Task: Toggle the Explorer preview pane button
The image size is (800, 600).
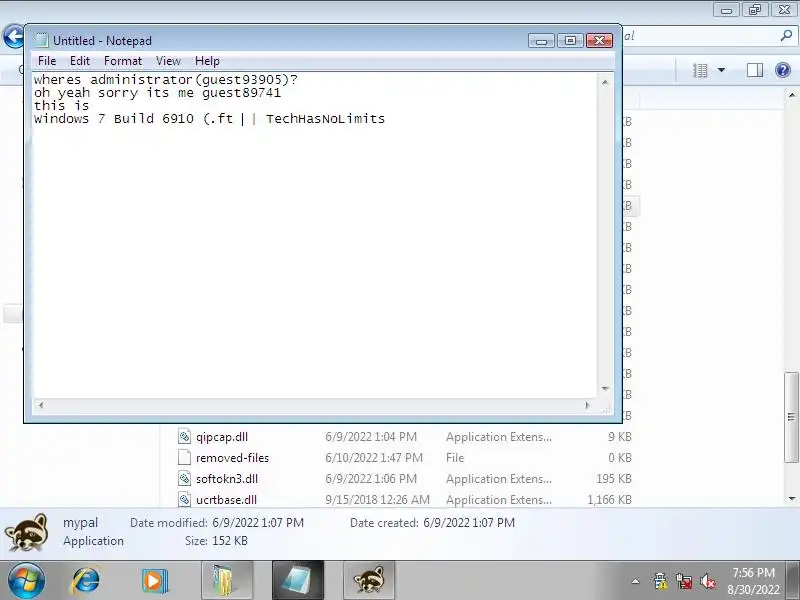Action: coord(755,70)
